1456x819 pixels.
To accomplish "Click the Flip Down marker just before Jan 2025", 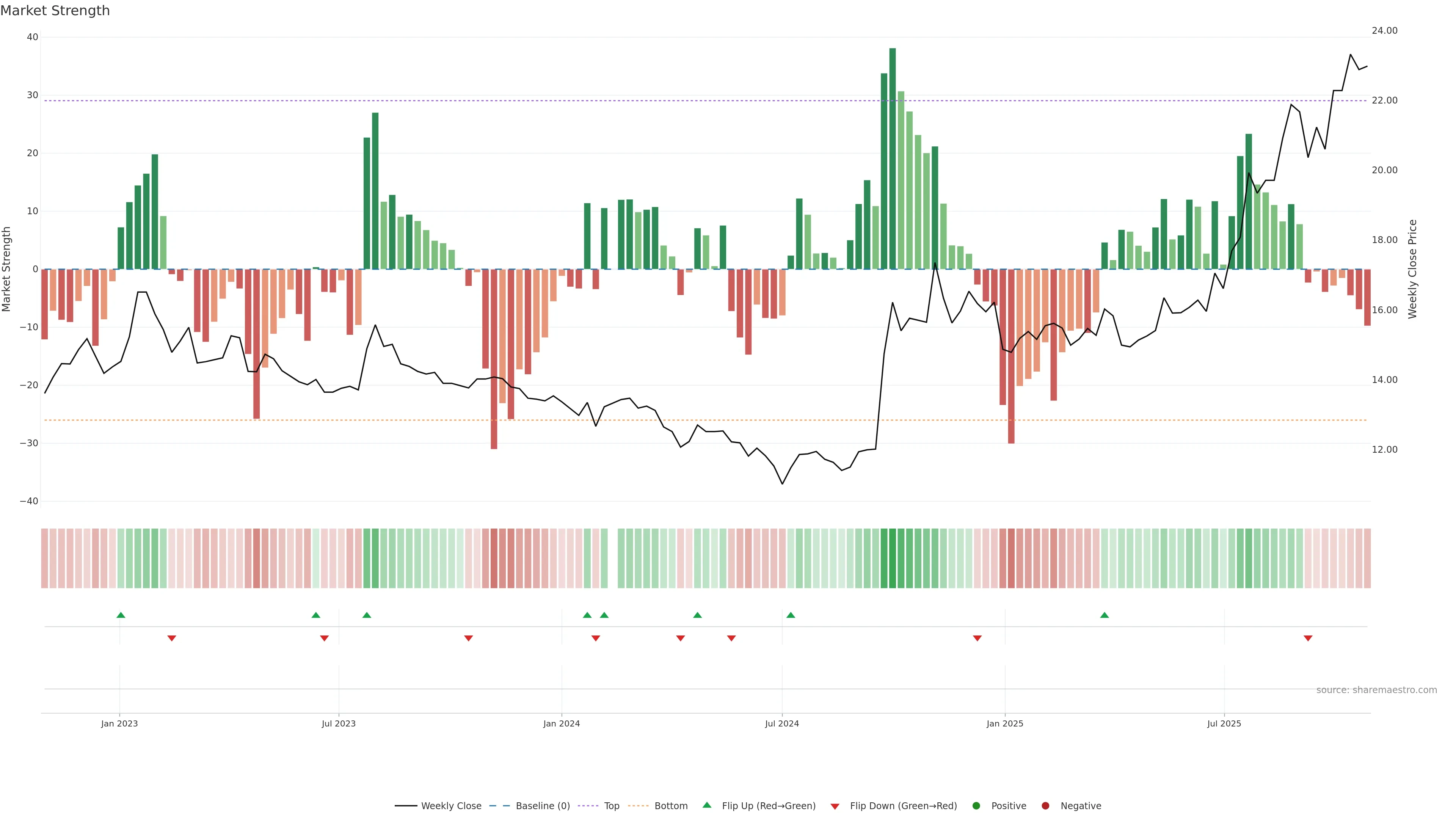I will click(x=977, y=638).
